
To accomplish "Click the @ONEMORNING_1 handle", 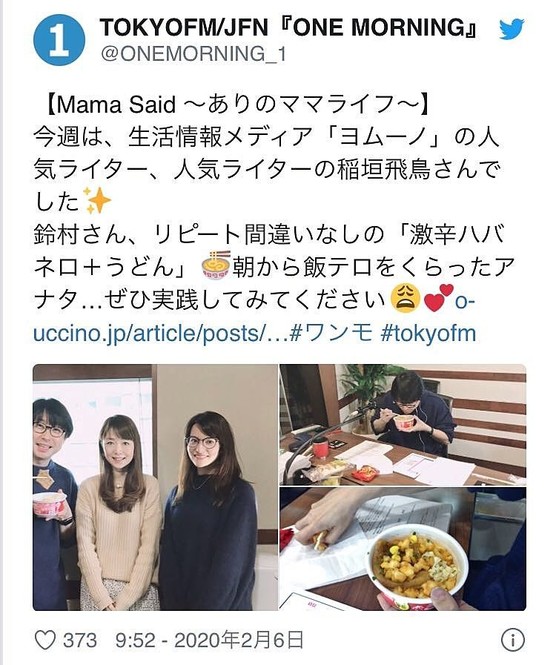I will coord(193,54).
